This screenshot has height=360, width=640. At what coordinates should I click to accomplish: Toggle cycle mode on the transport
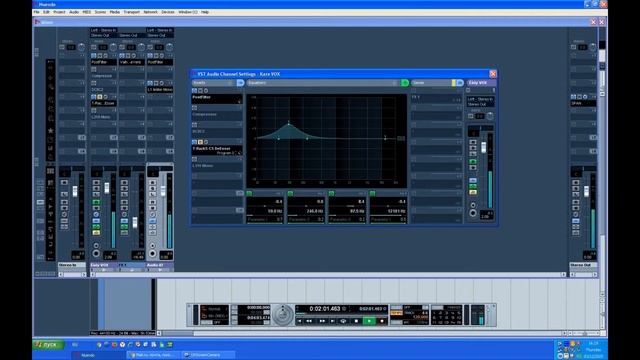point(343,321)
